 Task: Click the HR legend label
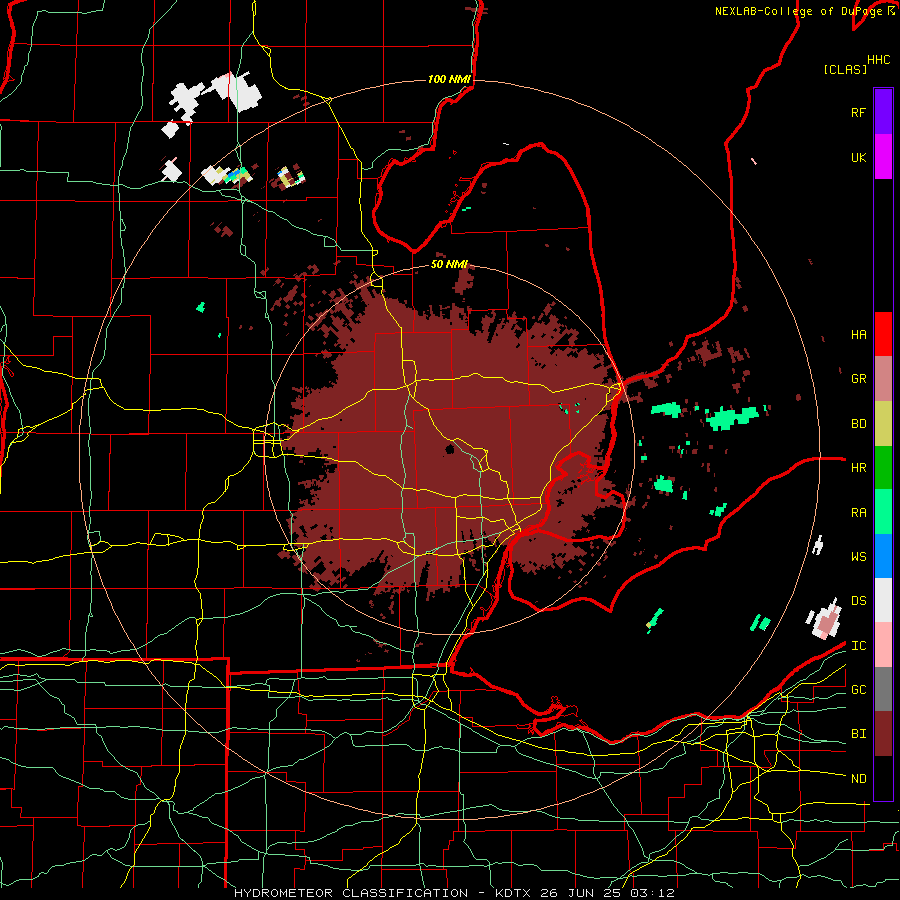858,468
